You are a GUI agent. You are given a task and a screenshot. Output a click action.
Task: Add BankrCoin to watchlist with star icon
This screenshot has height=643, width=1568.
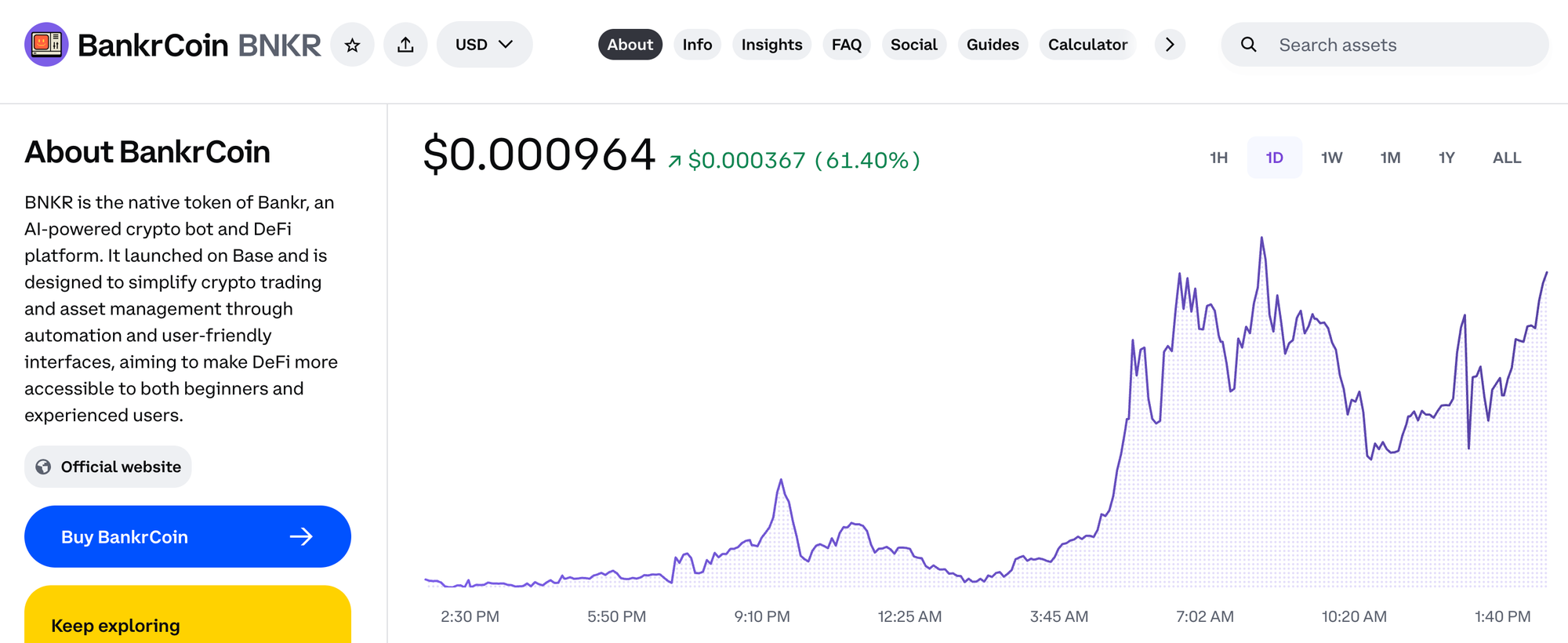pyautogui.click(x=353, y=45)
